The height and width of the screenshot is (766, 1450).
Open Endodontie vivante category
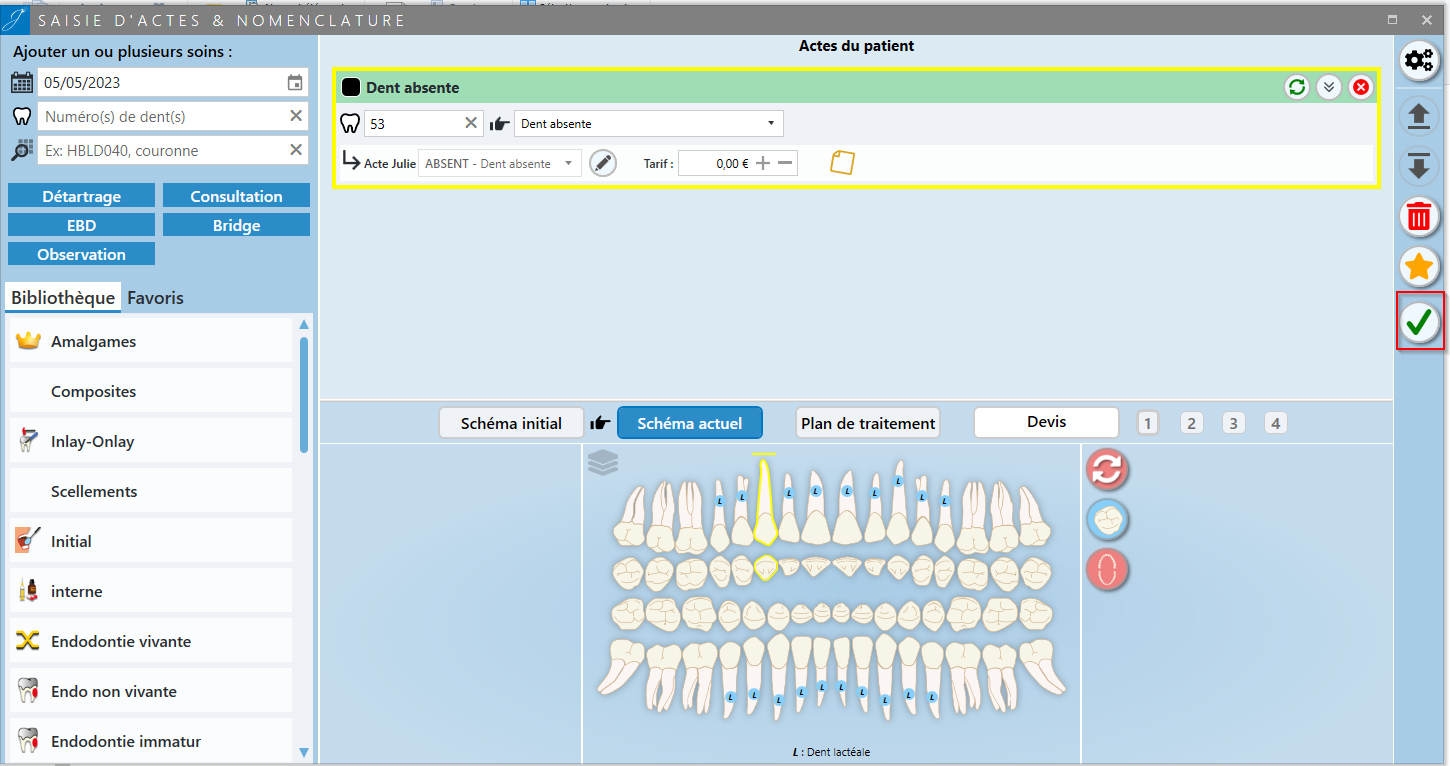(x=151, y=641)
